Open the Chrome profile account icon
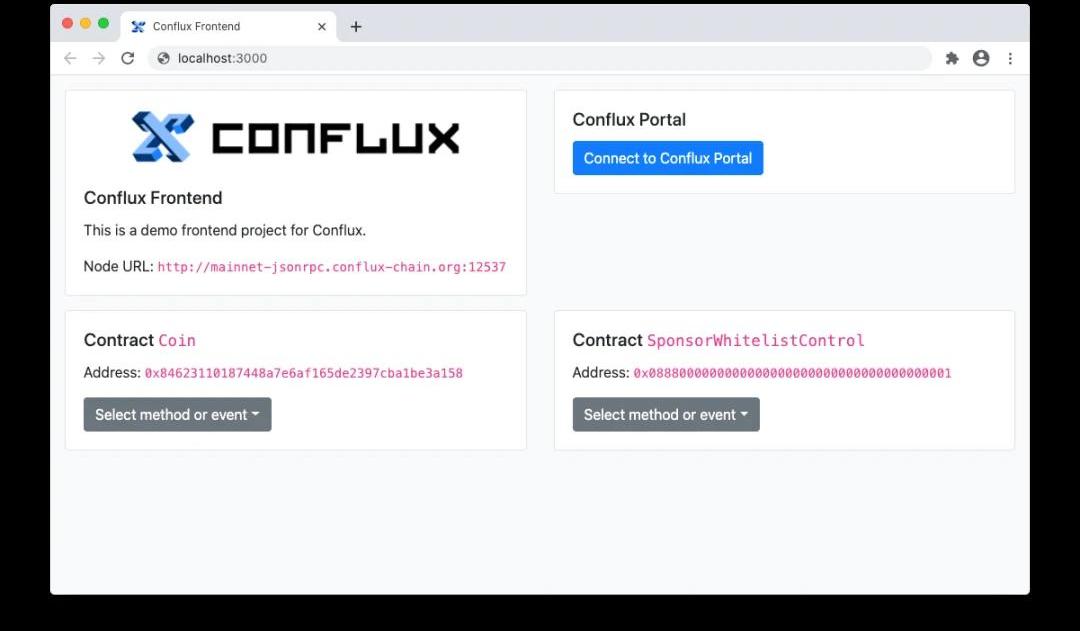This screenshot has height=631, width=1080. click(x=981, y=58)
